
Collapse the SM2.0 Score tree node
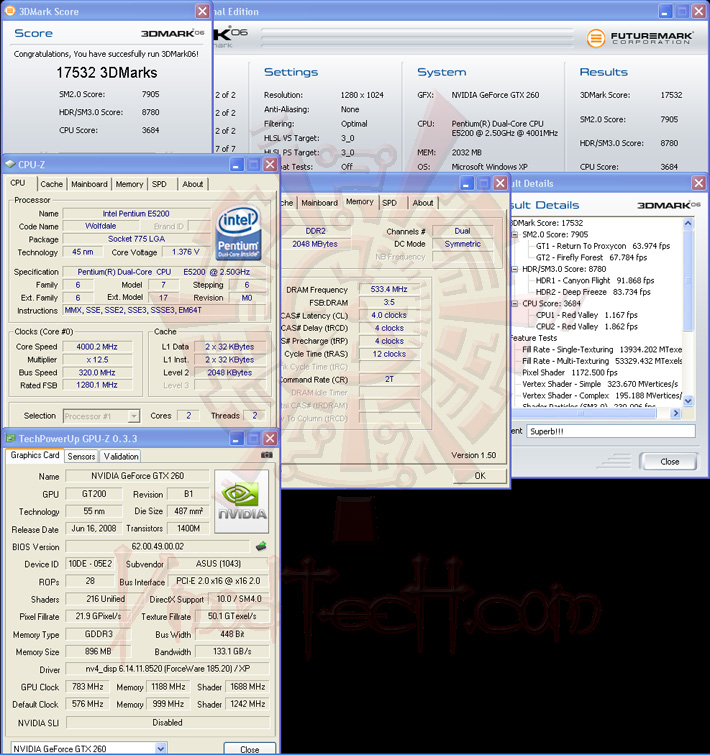[515, 234]
